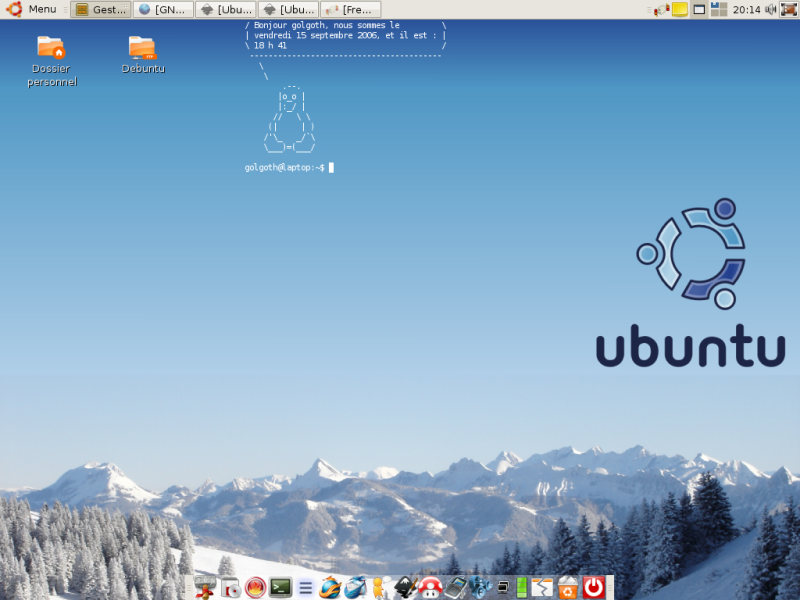Launch the rubber stamp dock icon
Viewport: 800px width, 600px height.
coord(206,587)
